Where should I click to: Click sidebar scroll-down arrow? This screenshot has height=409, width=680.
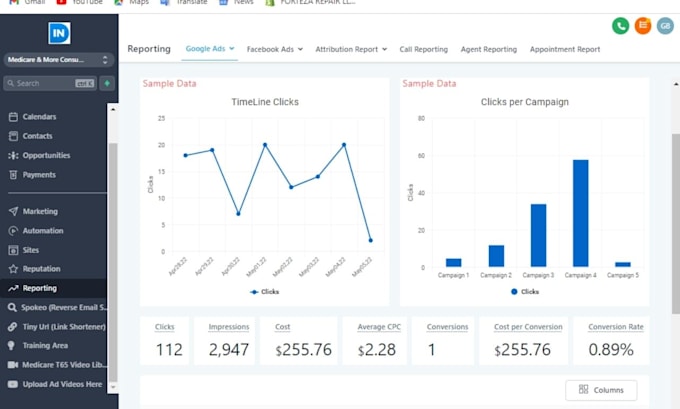click(x=113, y=387)
